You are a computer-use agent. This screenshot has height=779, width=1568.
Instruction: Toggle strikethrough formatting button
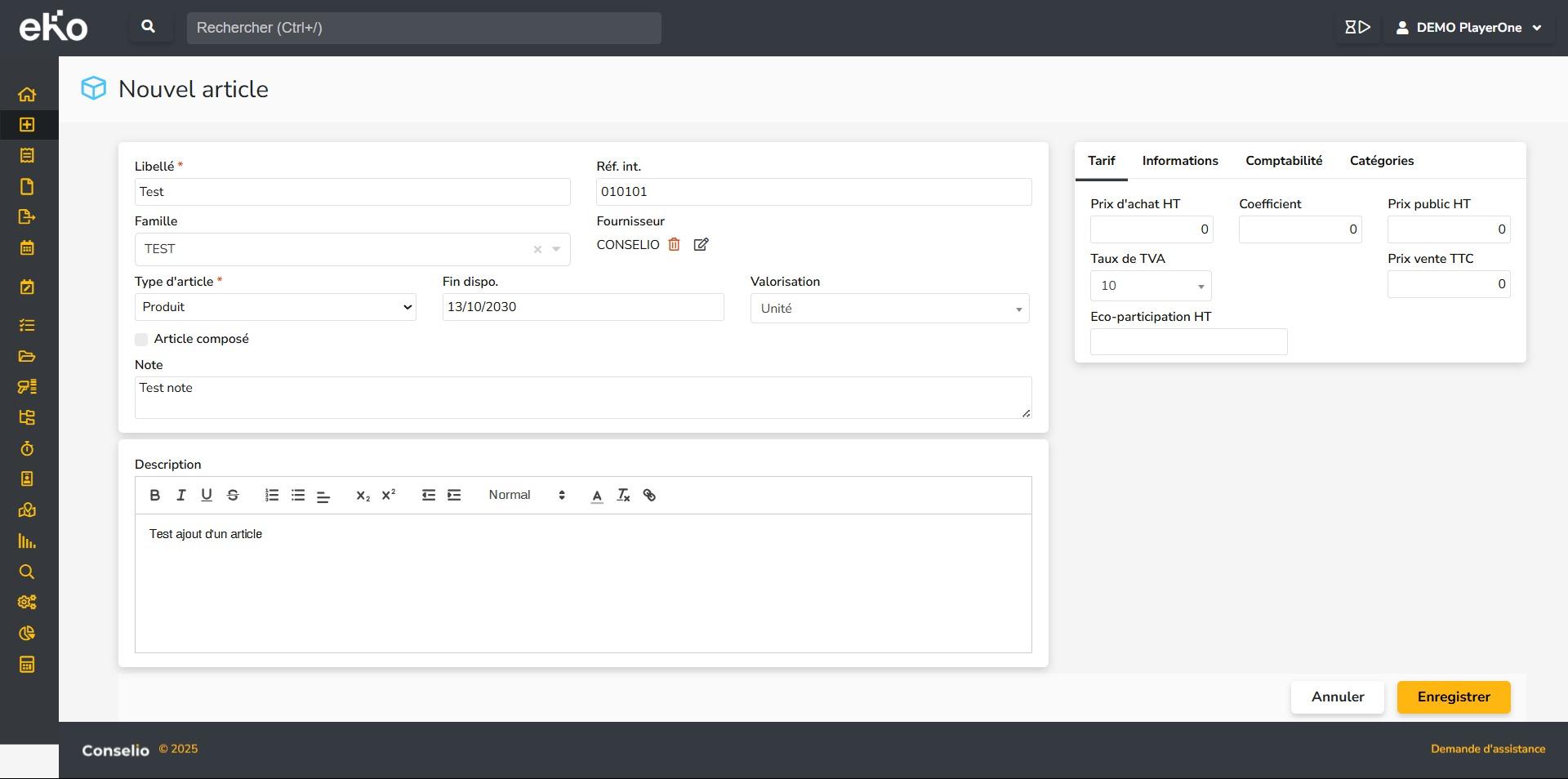[x=233, y=495]
